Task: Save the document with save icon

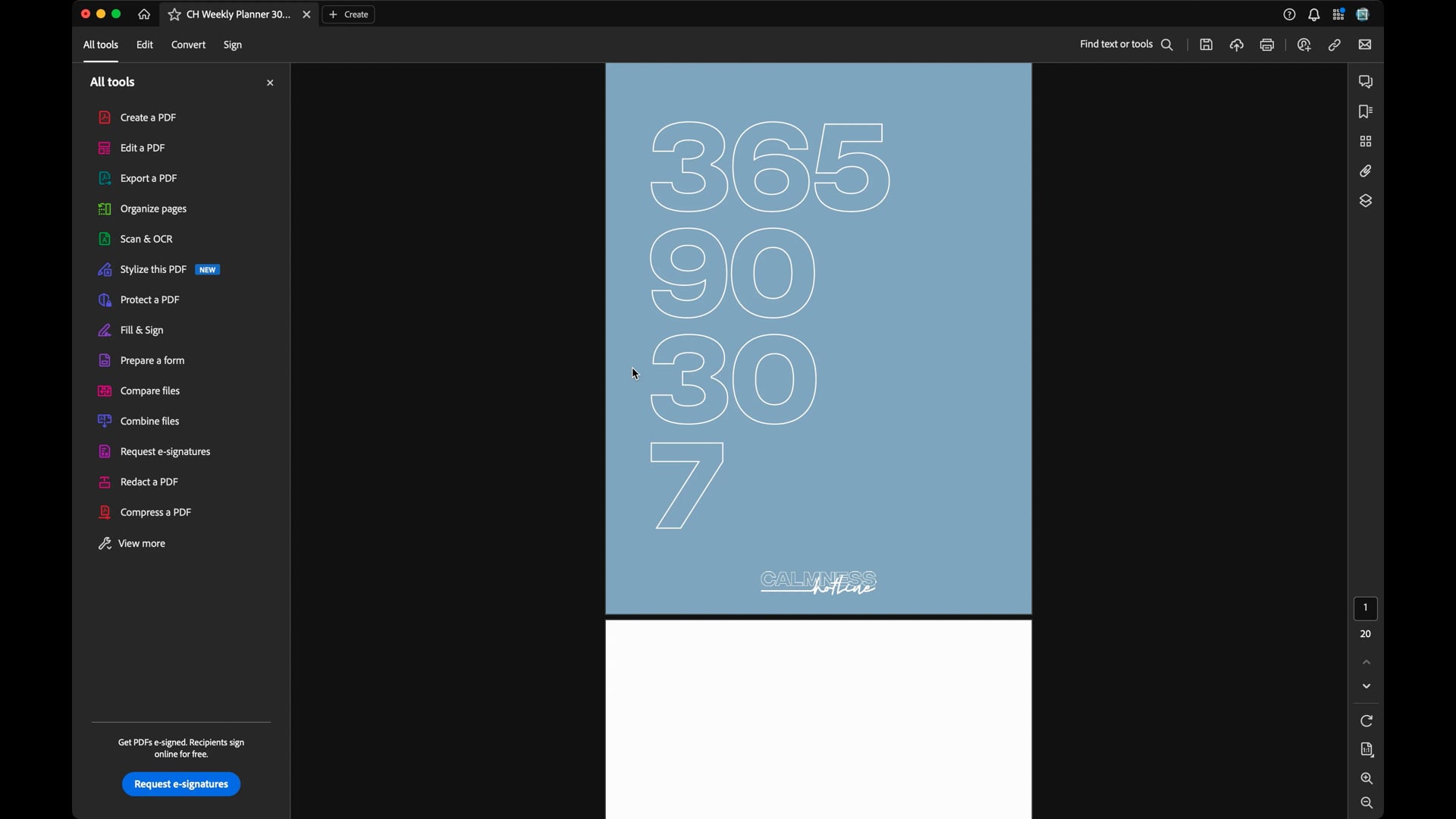Action: click(x=1206, y=45)
